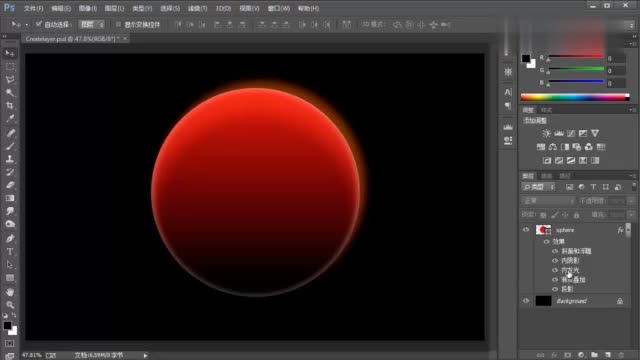The image size is (640, 360).
Task: Toggle the 显示变换控件 checkbox
Action: tap(118, 24)
